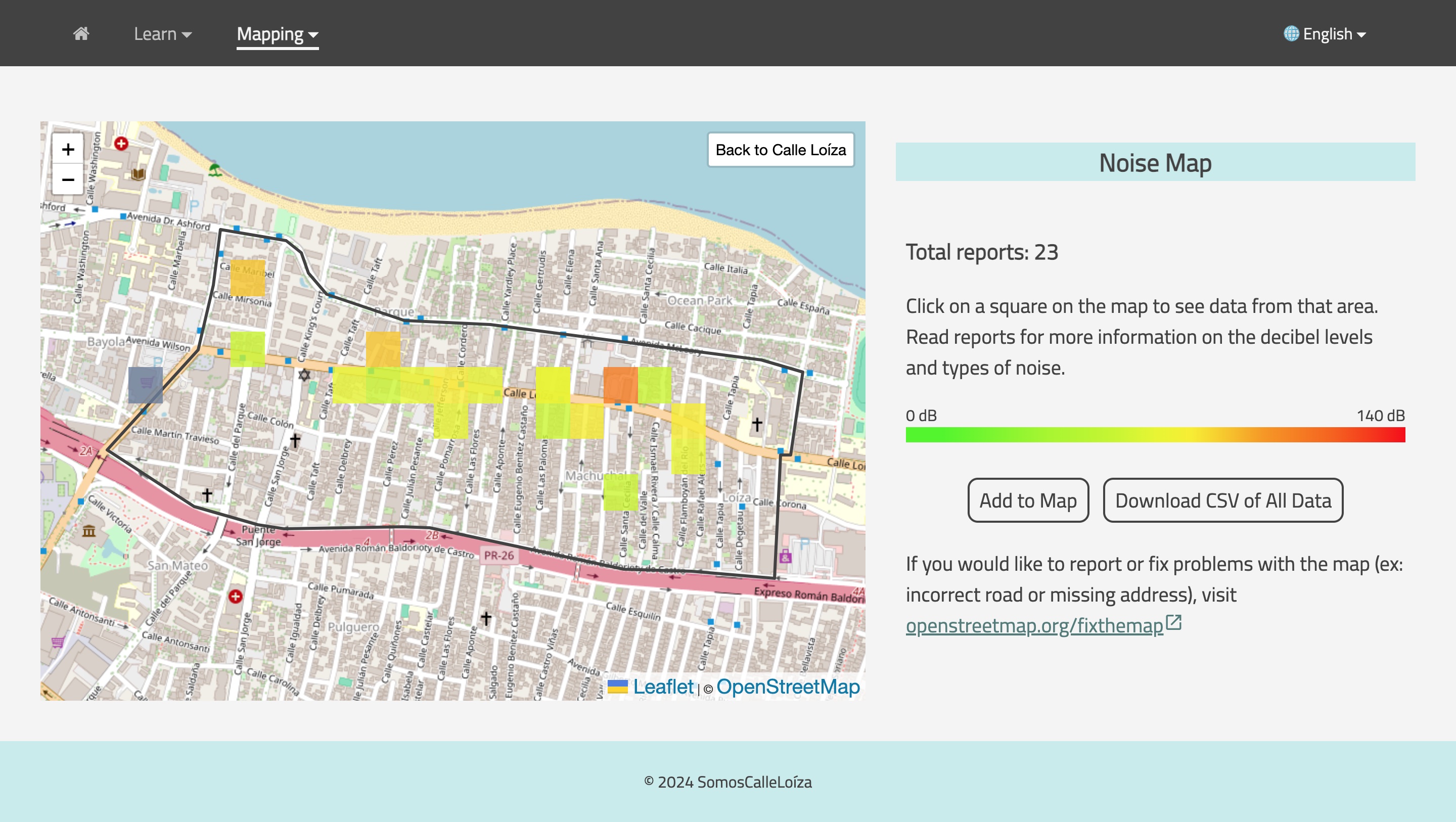Select the blue-gray square over the shopping cart

click(145, 385)
